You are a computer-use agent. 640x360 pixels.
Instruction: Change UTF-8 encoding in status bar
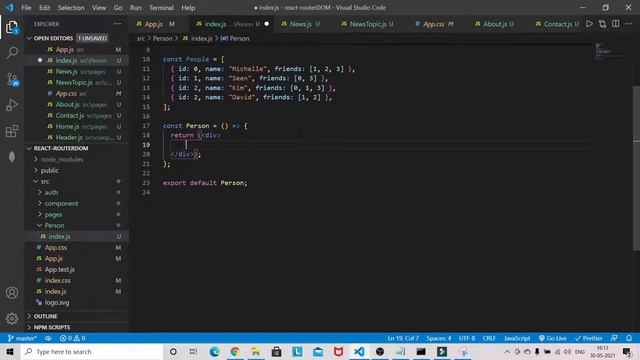point(467,338)
